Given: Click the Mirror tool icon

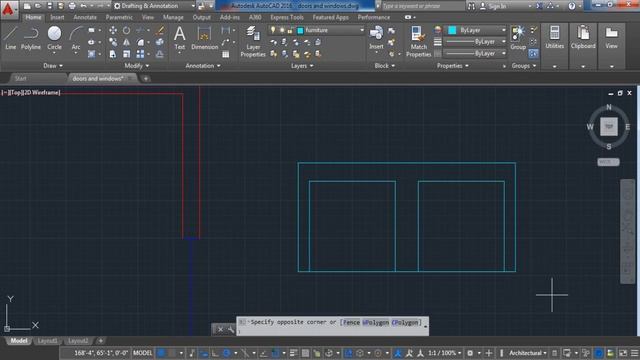Looking at the screenshot, I should click(126, 42).
